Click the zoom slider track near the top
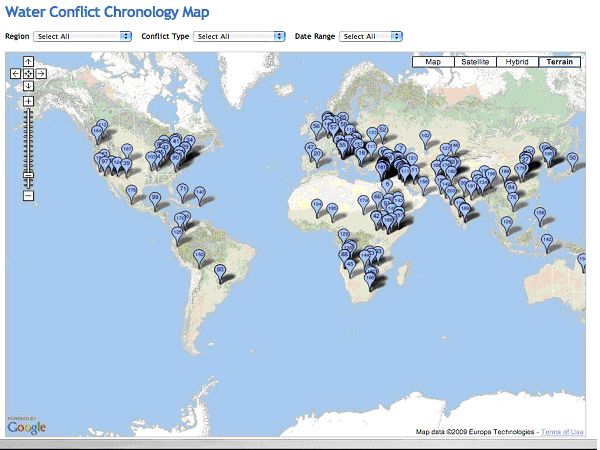 pos(28,115)
